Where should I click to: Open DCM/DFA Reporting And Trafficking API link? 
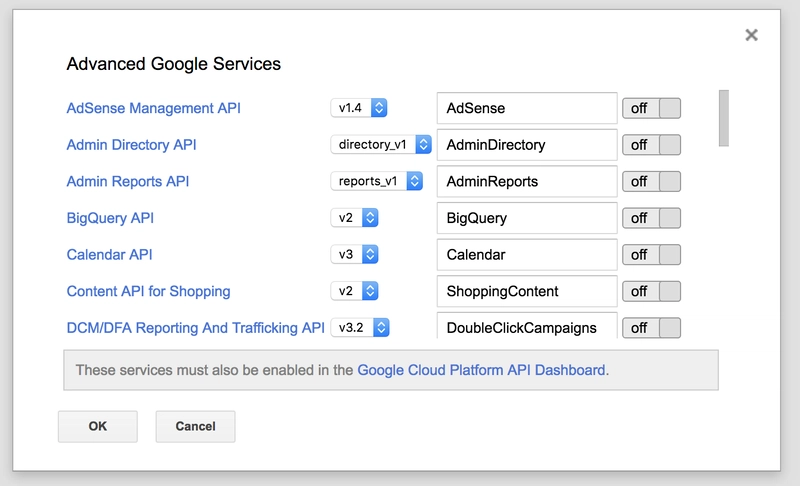click(x=195, y=327)
